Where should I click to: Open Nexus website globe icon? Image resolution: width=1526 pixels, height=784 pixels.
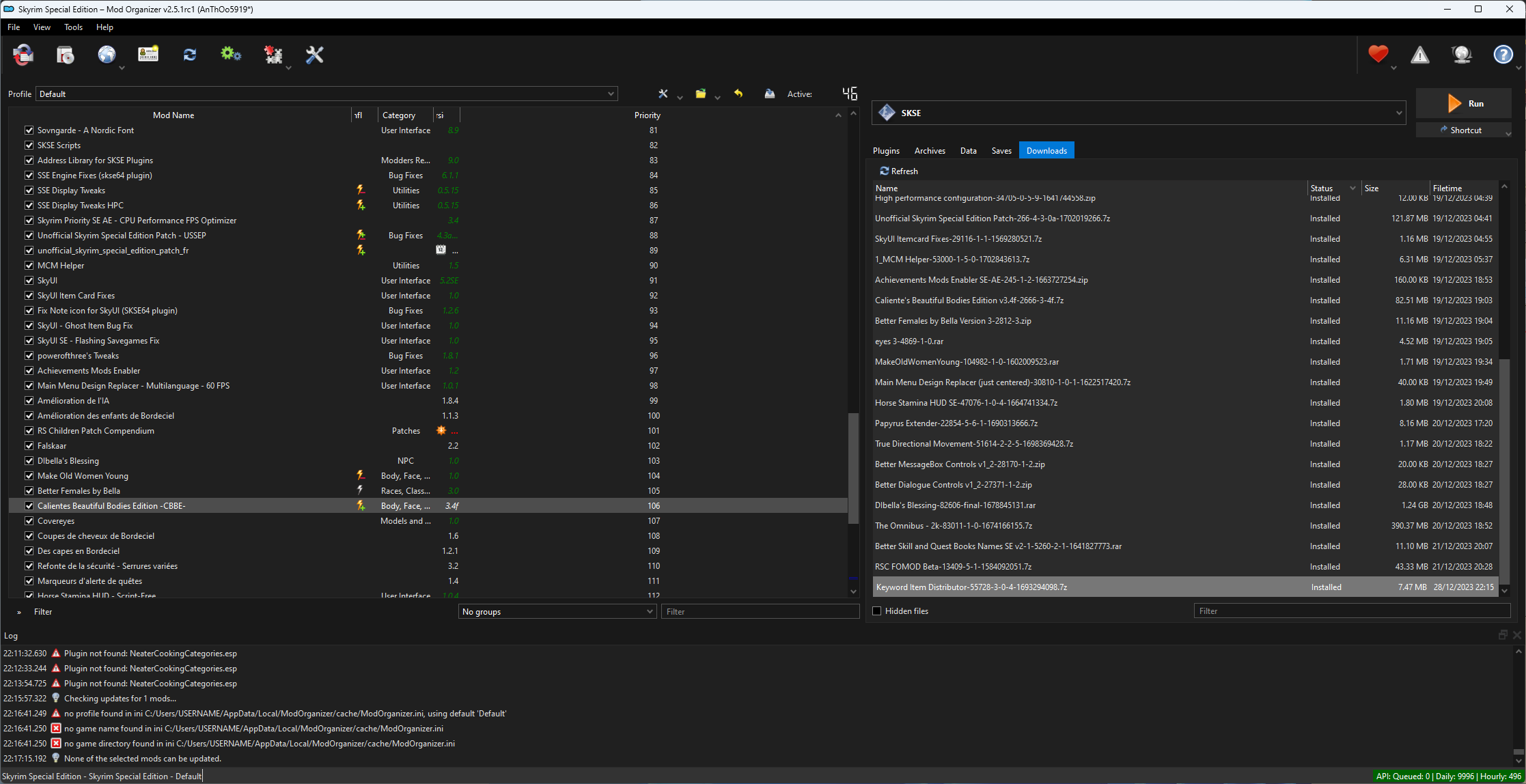107,55
